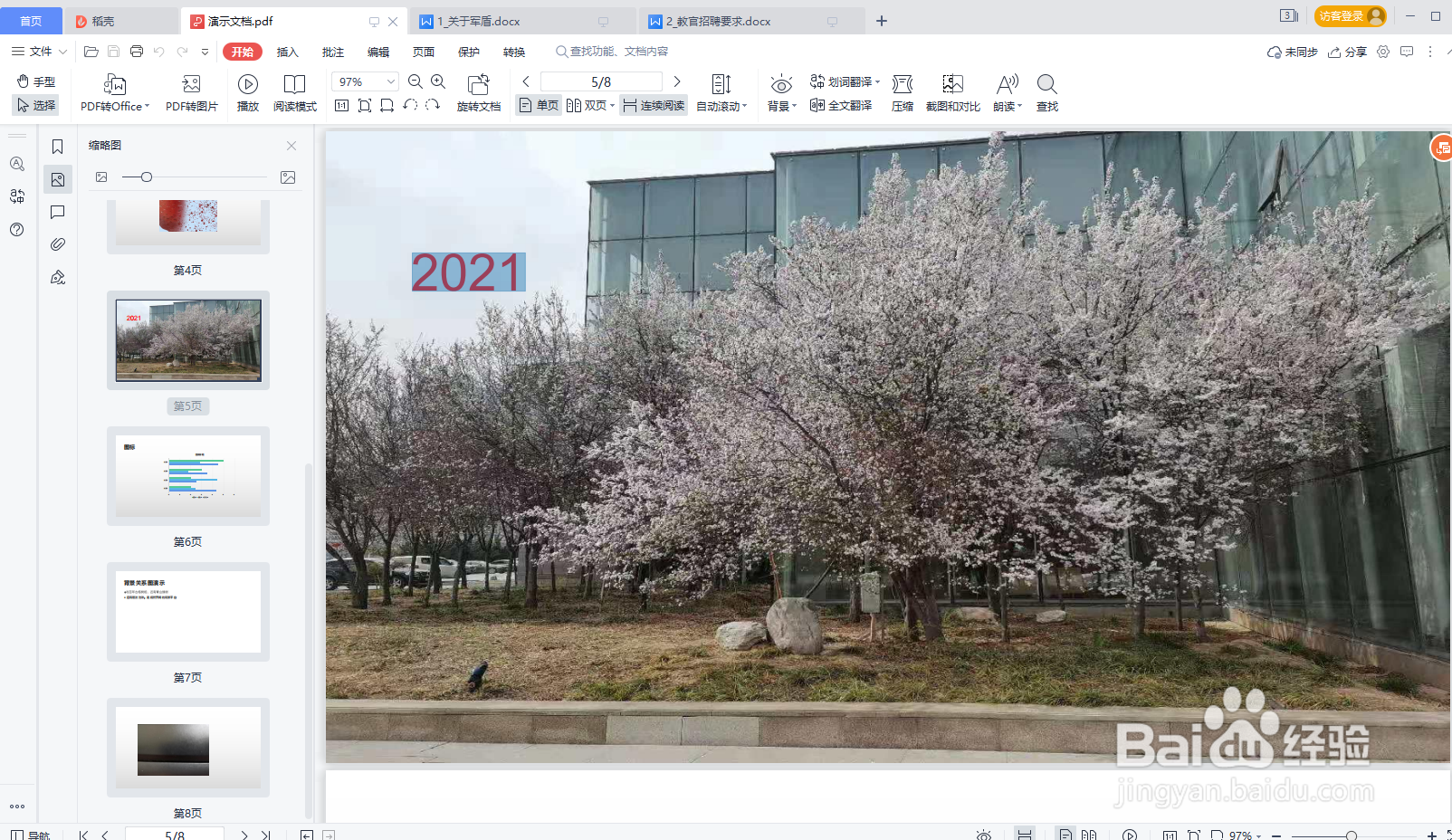Click thumbnail size slider handle

[147, 177]
